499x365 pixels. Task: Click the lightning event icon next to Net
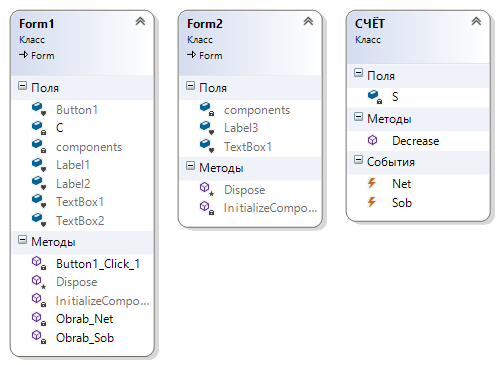(x=372, y=183)
